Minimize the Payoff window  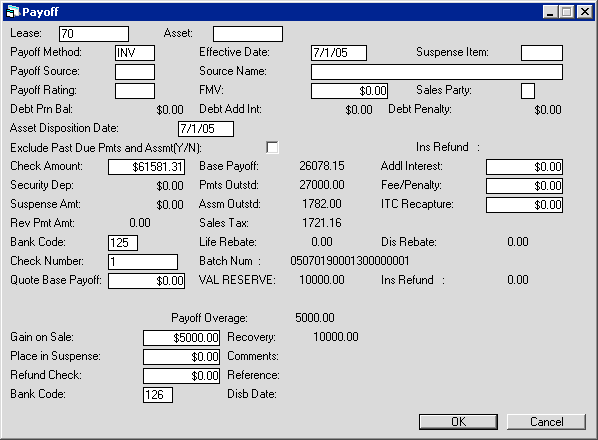[x=550, y=12]
